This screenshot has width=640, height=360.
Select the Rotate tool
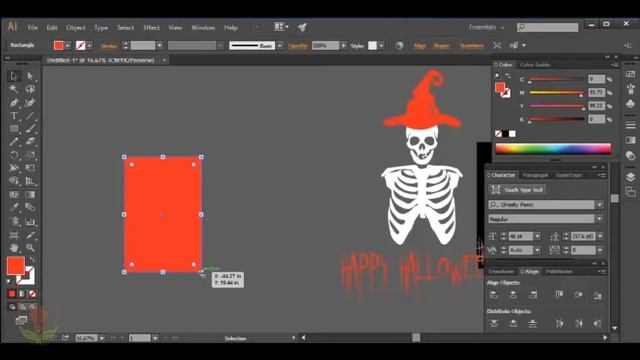[x=14, y=155]
